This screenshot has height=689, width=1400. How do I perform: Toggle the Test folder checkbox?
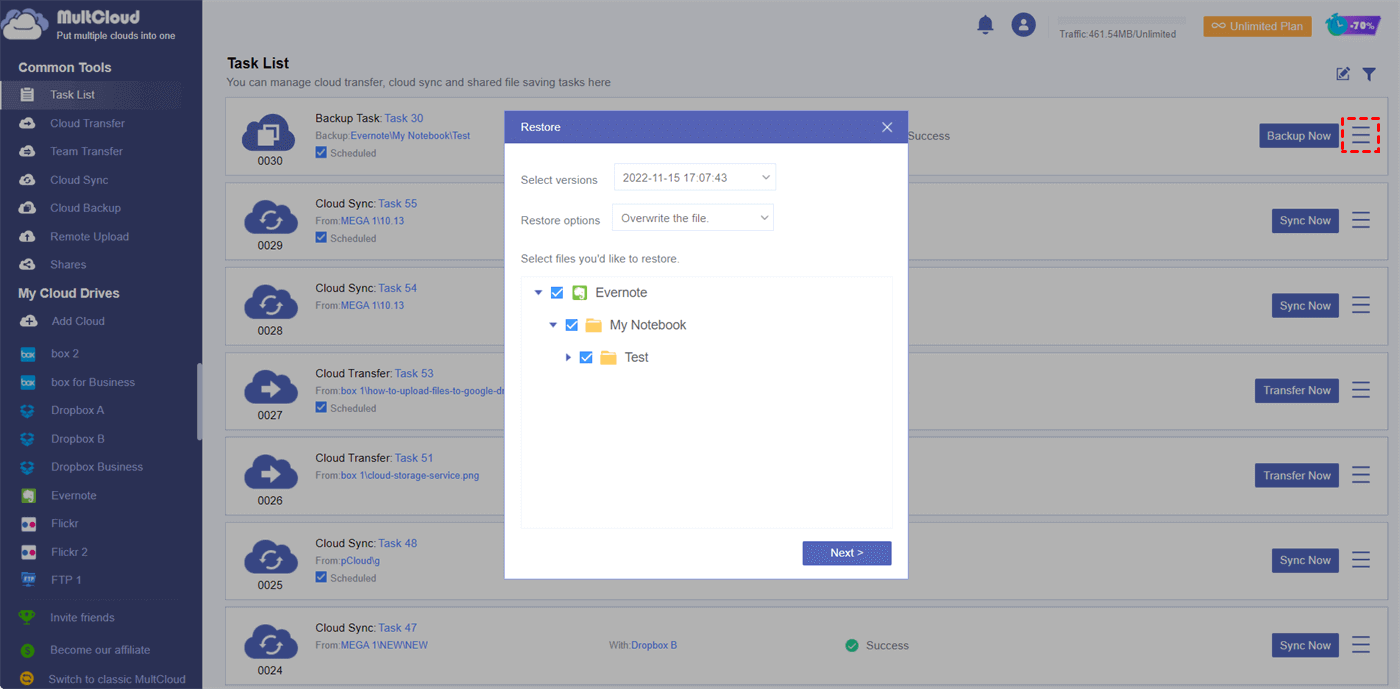[586, 357]
